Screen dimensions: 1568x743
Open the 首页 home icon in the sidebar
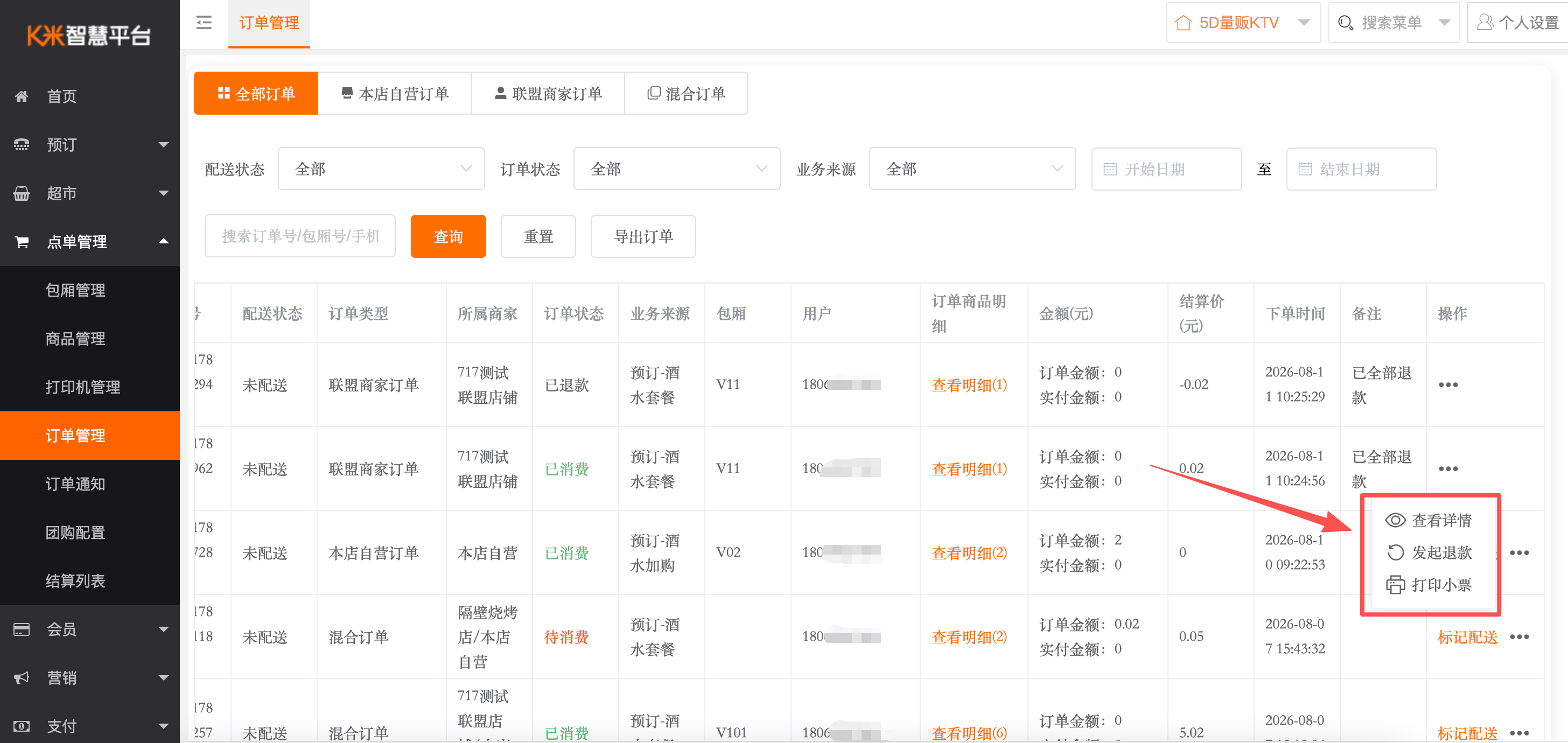22,96
